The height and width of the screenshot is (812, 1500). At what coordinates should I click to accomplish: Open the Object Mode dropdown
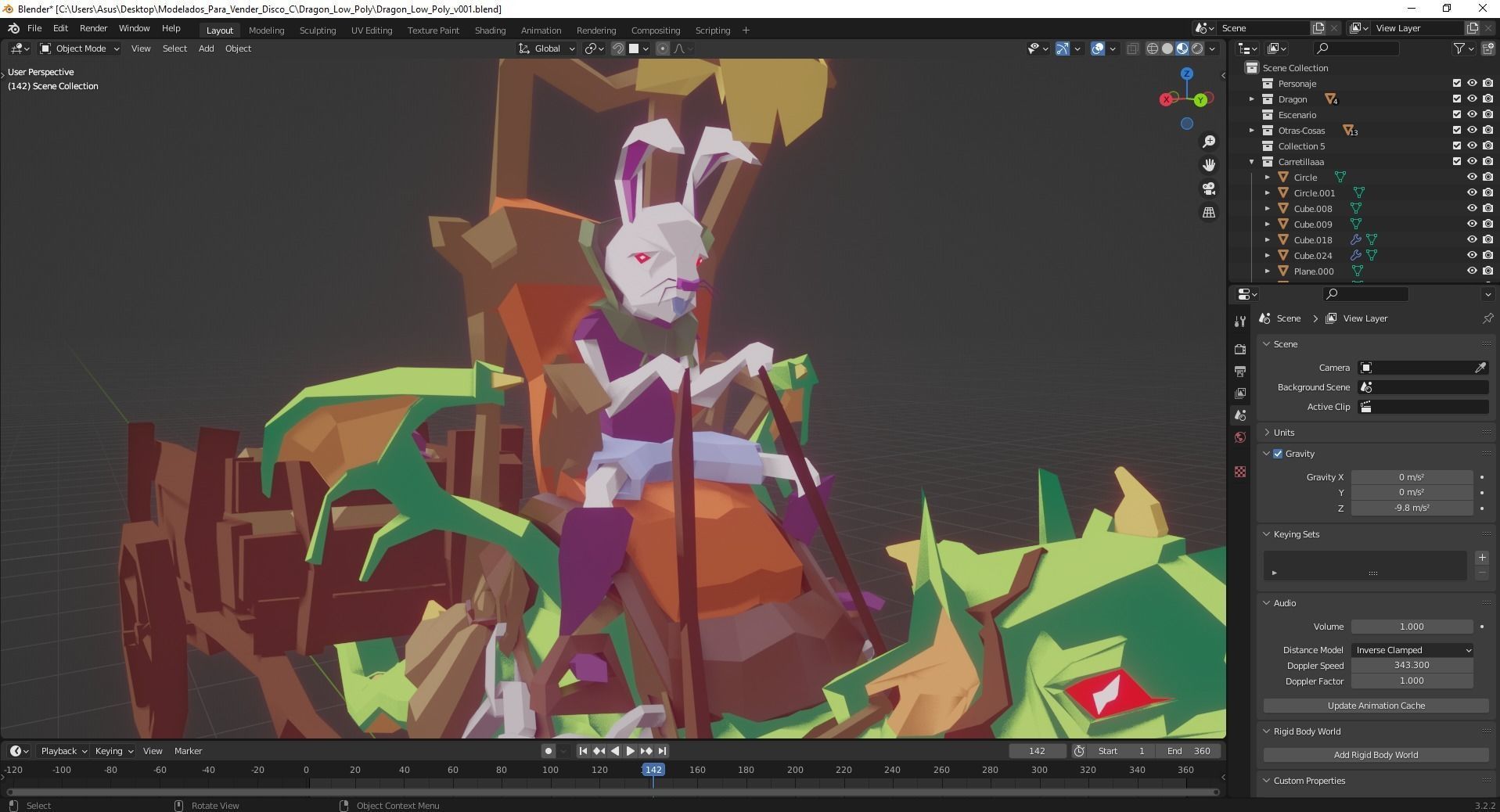[80, 49]
